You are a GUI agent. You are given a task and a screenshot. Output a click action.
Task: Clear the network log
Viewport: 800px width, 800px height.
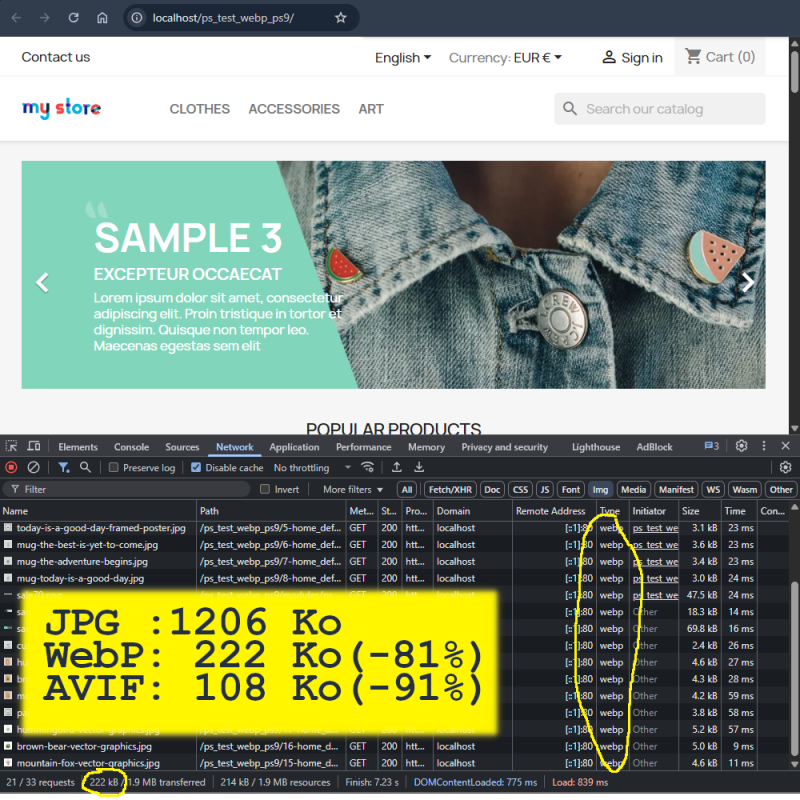[x=33, y=467]
